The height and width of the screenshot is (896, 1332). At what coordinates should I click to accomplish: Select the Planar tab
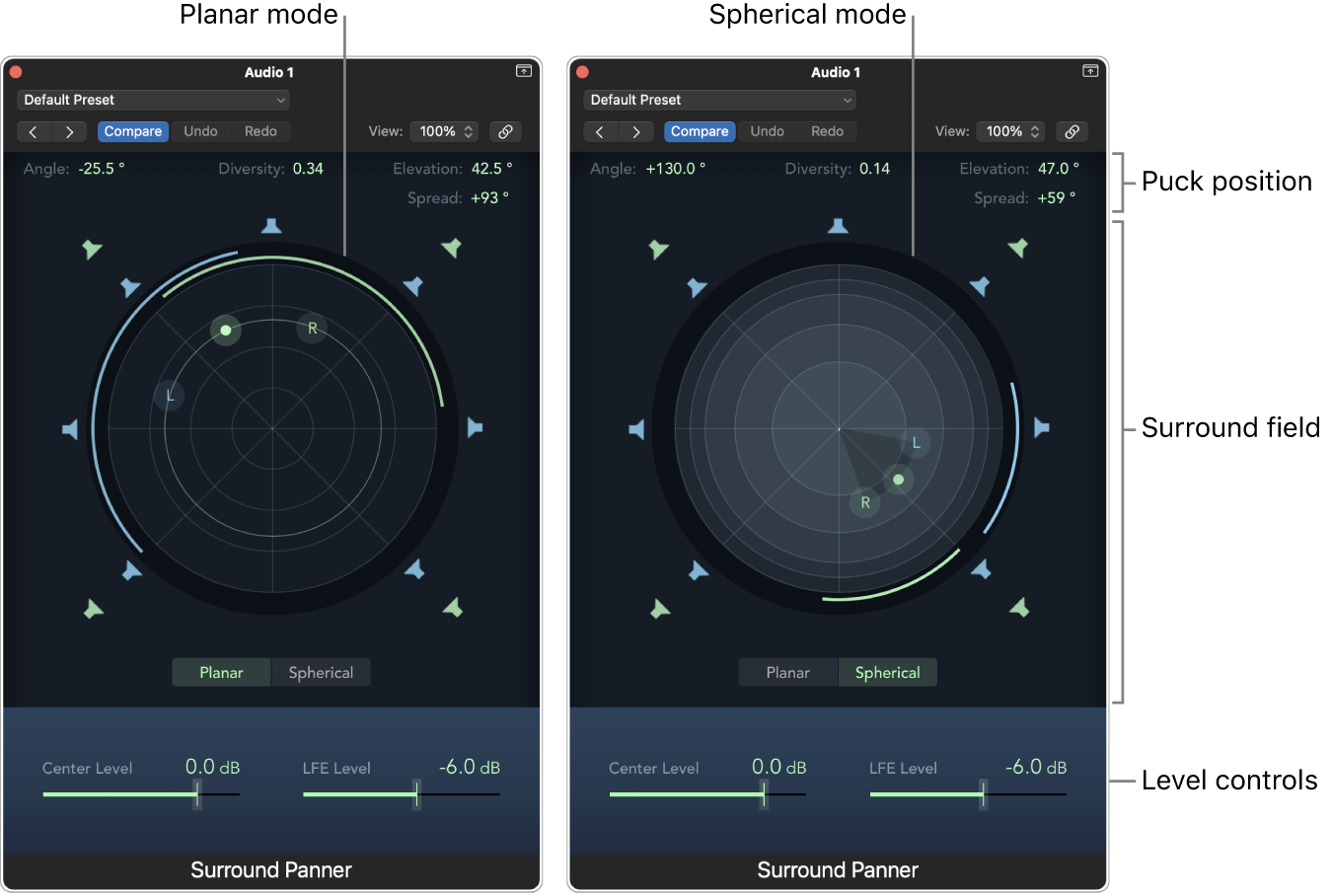(221, 672)
